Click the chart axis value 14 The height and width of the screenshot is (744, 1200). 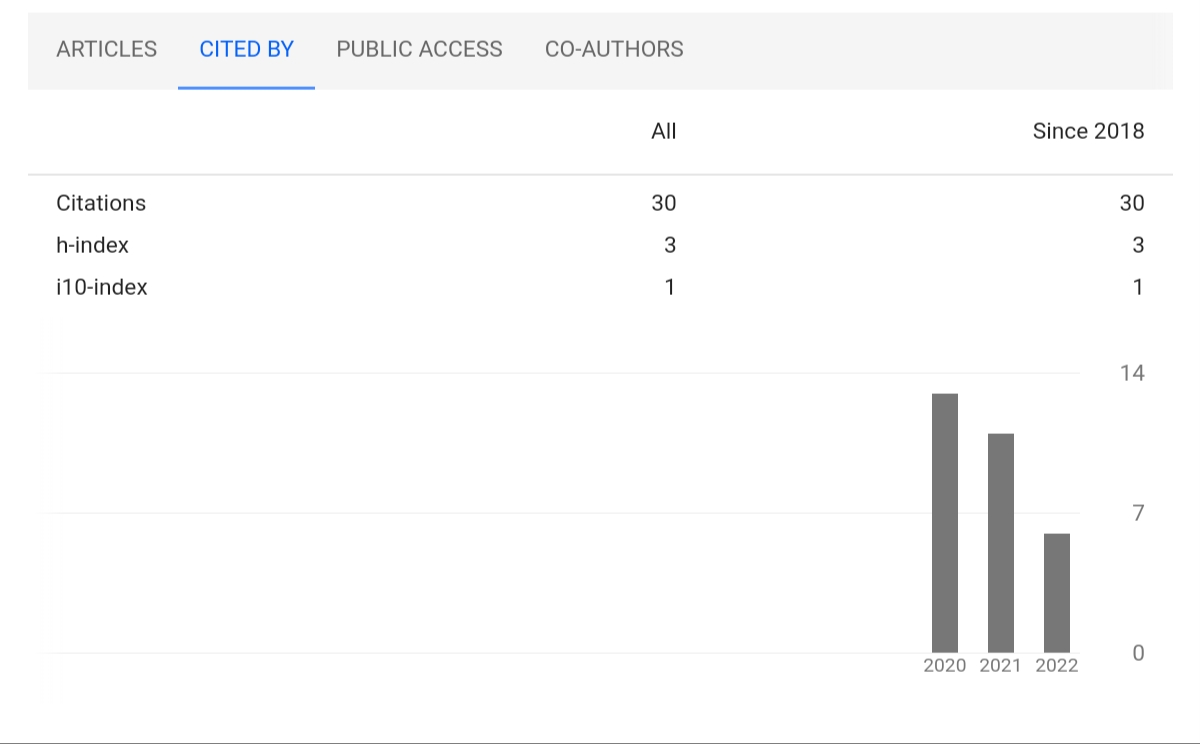(1132, 373)
